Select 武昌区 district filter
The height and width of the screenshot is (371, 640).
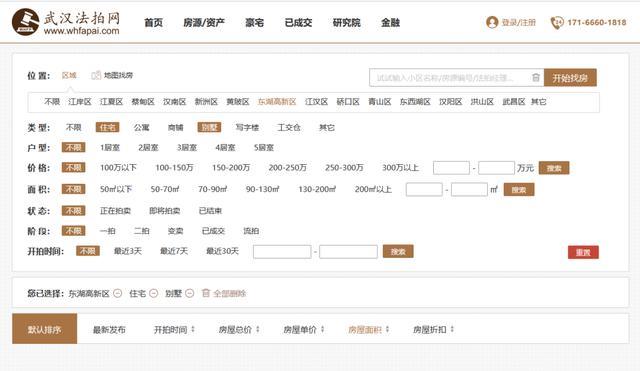(513, 102)
